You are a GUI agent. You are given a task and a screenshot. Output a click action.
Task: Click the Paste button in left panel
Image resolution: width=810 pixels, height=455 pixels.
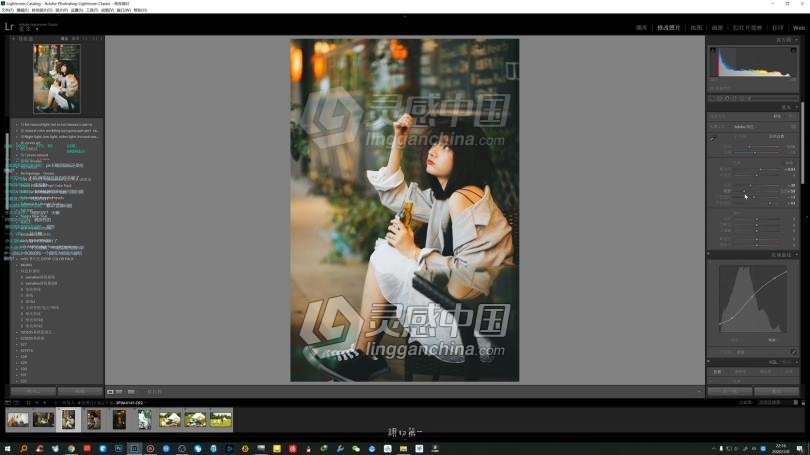point(80,391)
